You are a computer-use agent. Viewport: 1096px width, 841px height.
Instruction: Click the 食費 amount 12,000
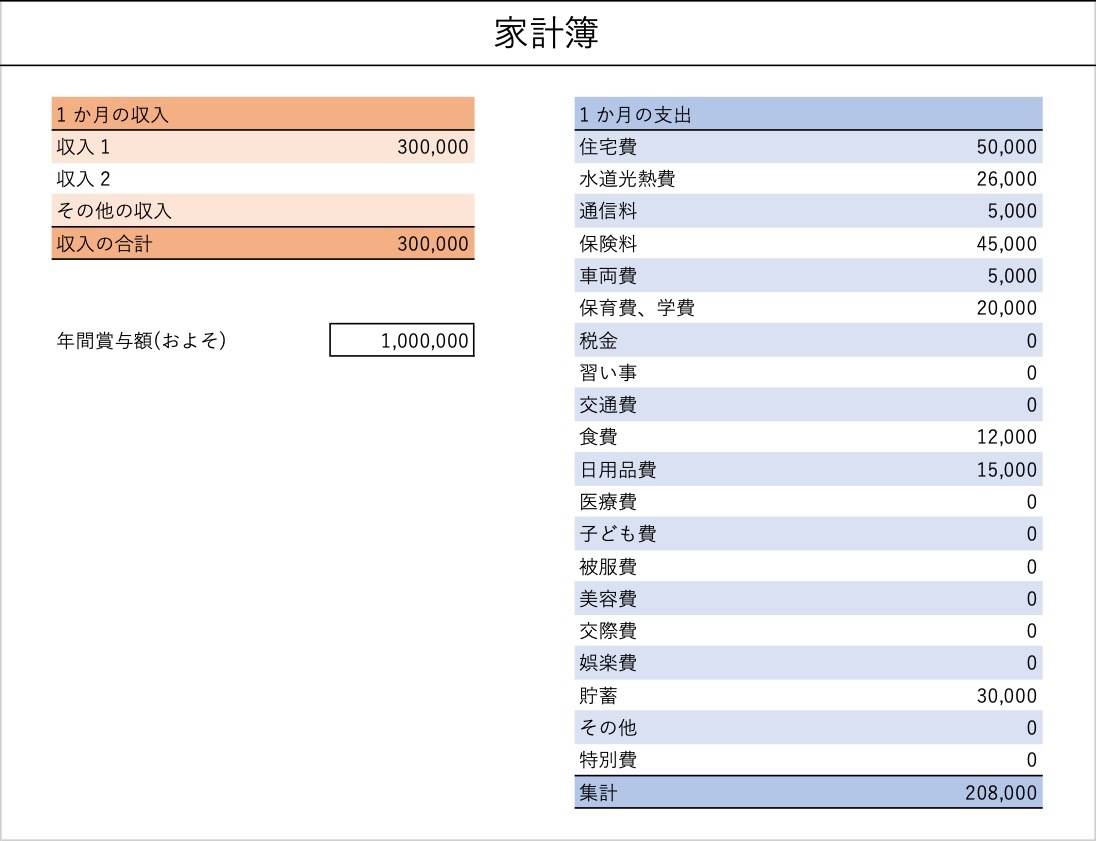[1007, 438]
